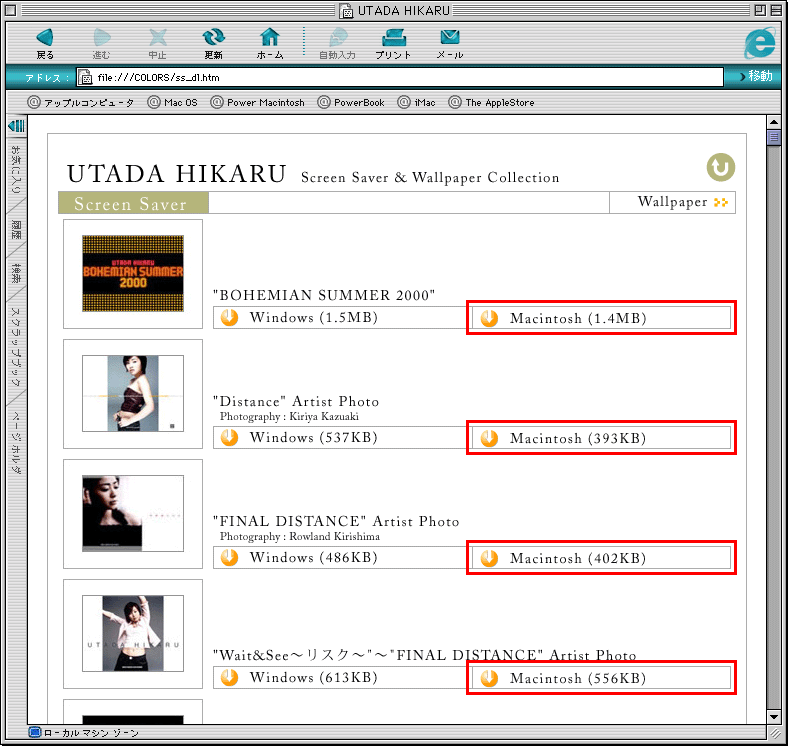The width and height of the screenshot is (788, 746).
Task: Click the Wait&See Artist Photo thumbnail
Action: [x=133, y=633]
